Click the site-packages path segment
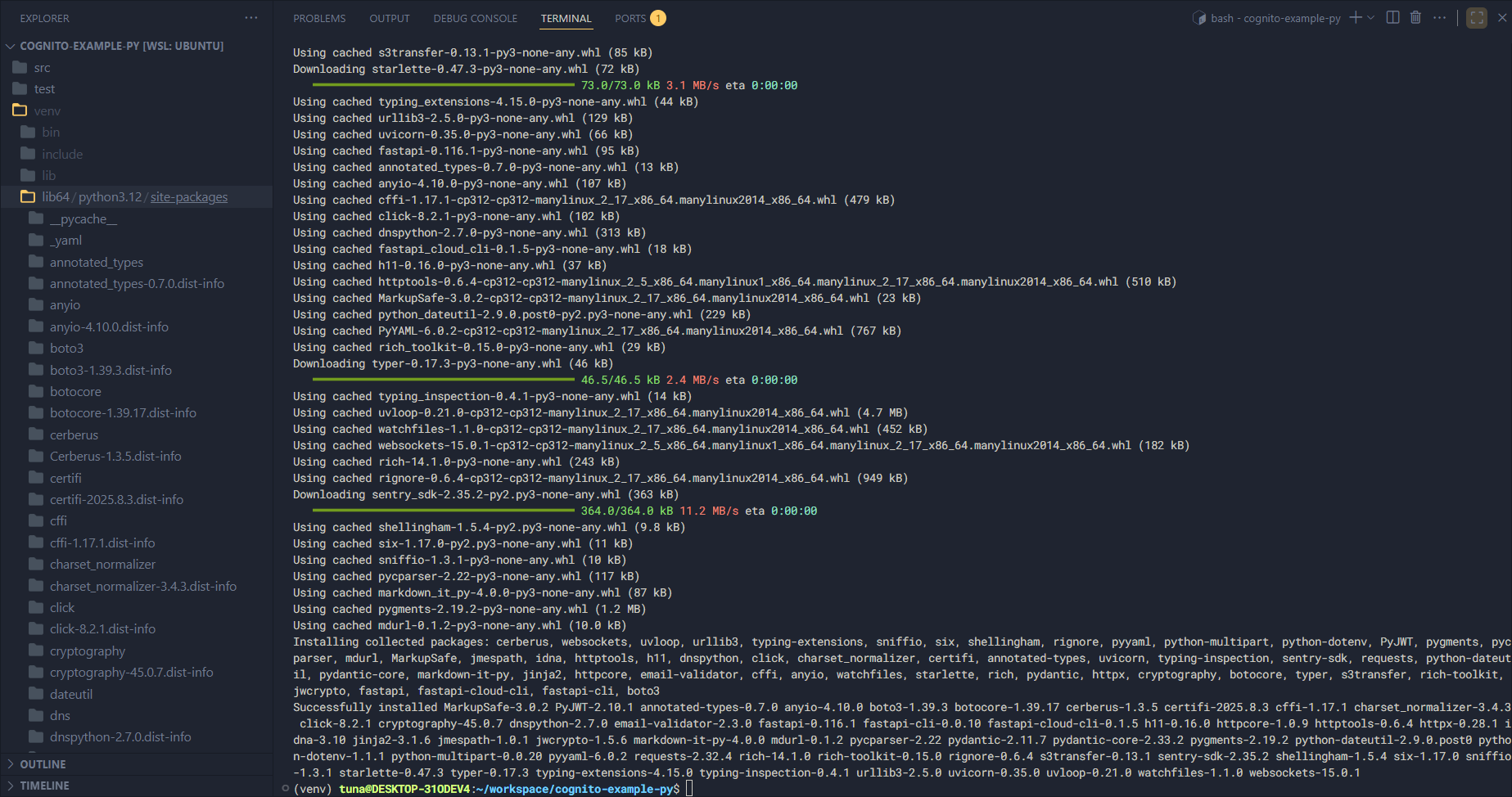Screen dimensions: 1512x797 coord(189,197)
